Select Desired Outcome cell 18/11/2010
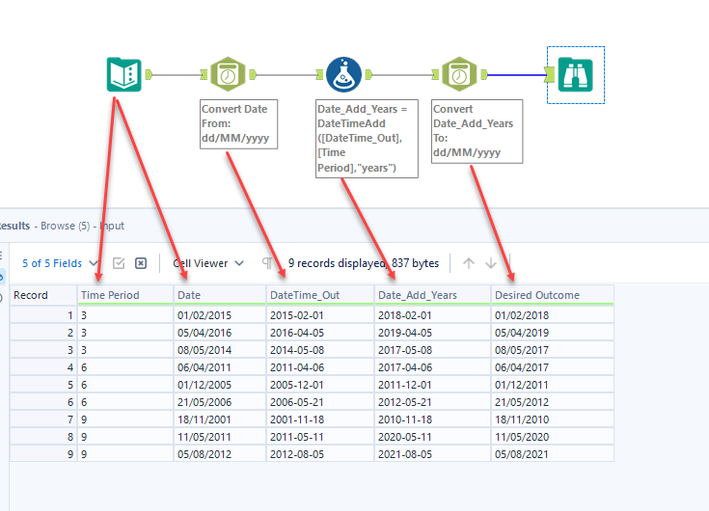This screenshot has height=511, width=709. (x=553, y=420)
